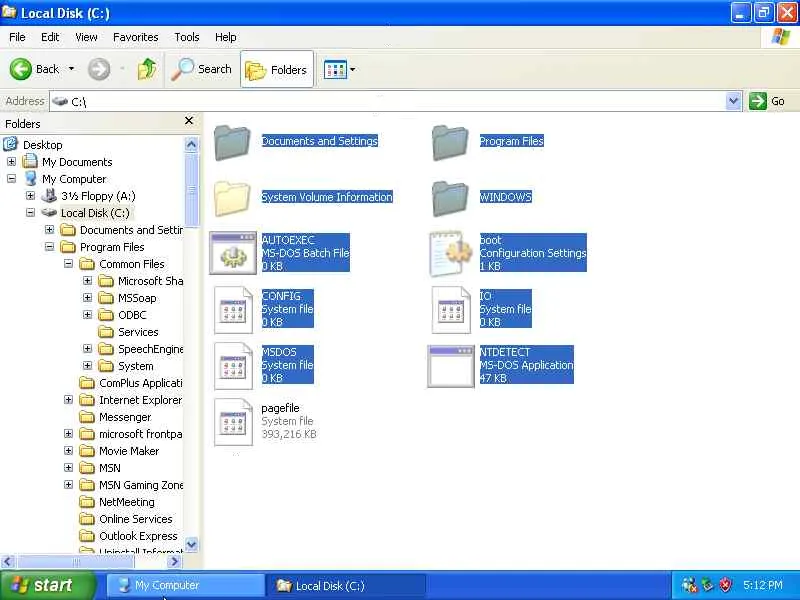This screenshot has width=800, height=600.
Task: Select ComPlus Applications folder in tree
Action: pyautogui.click(x=140, y=383)
